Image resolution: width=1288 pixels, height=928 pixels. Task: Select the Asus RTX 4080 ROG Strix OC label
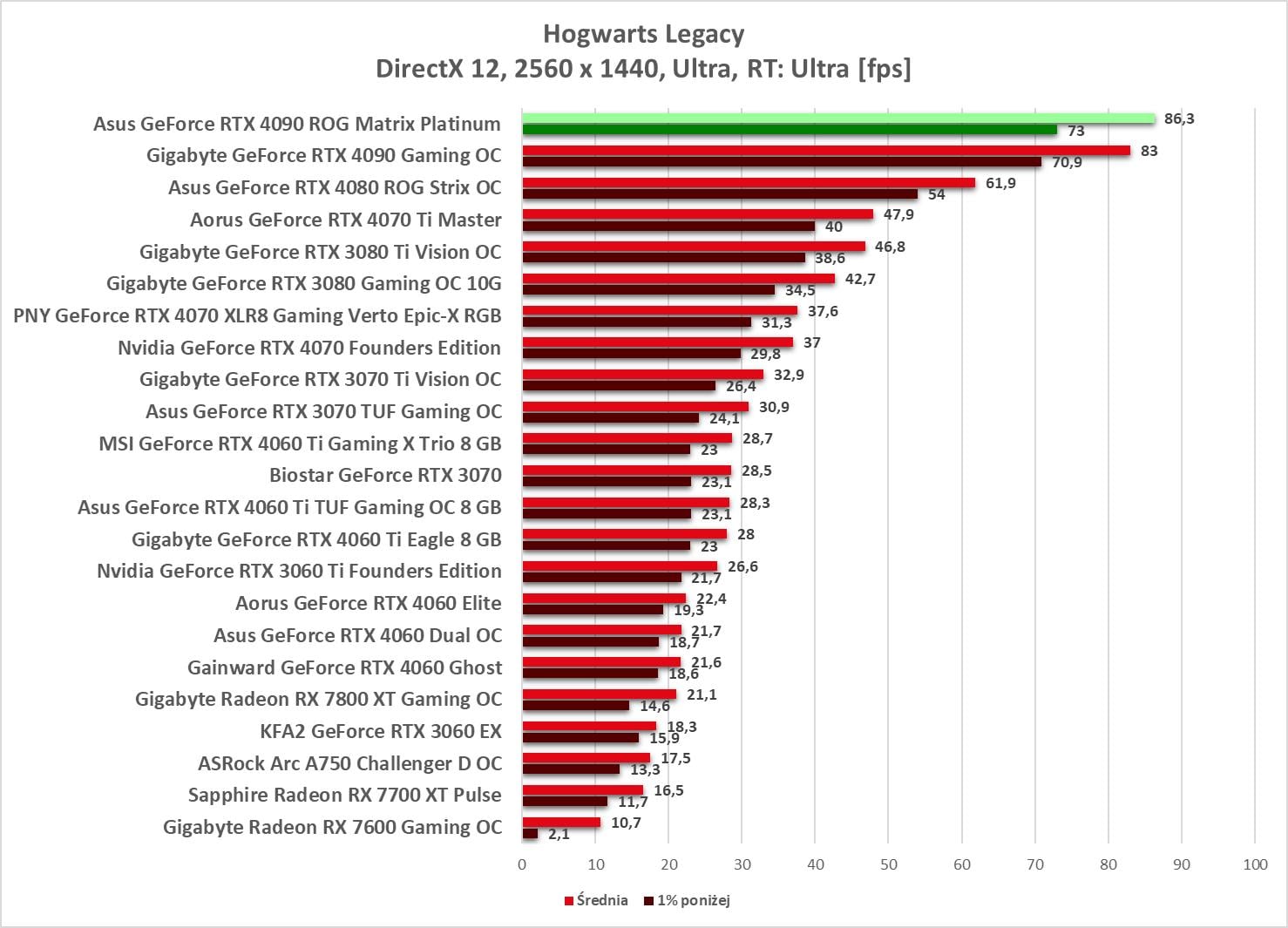(335, 187)
